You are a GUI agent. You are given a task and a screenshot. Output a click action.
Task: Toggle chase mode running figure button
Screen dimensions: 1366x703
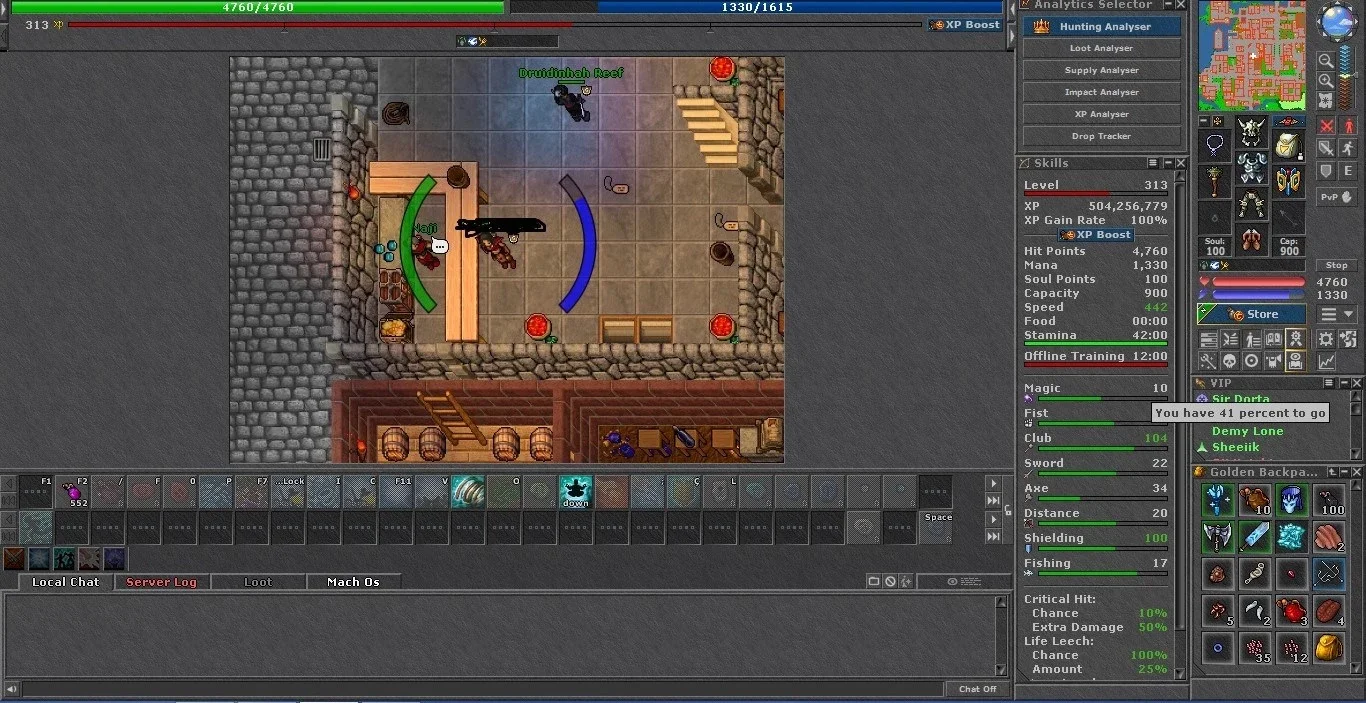coord(1349,148)
